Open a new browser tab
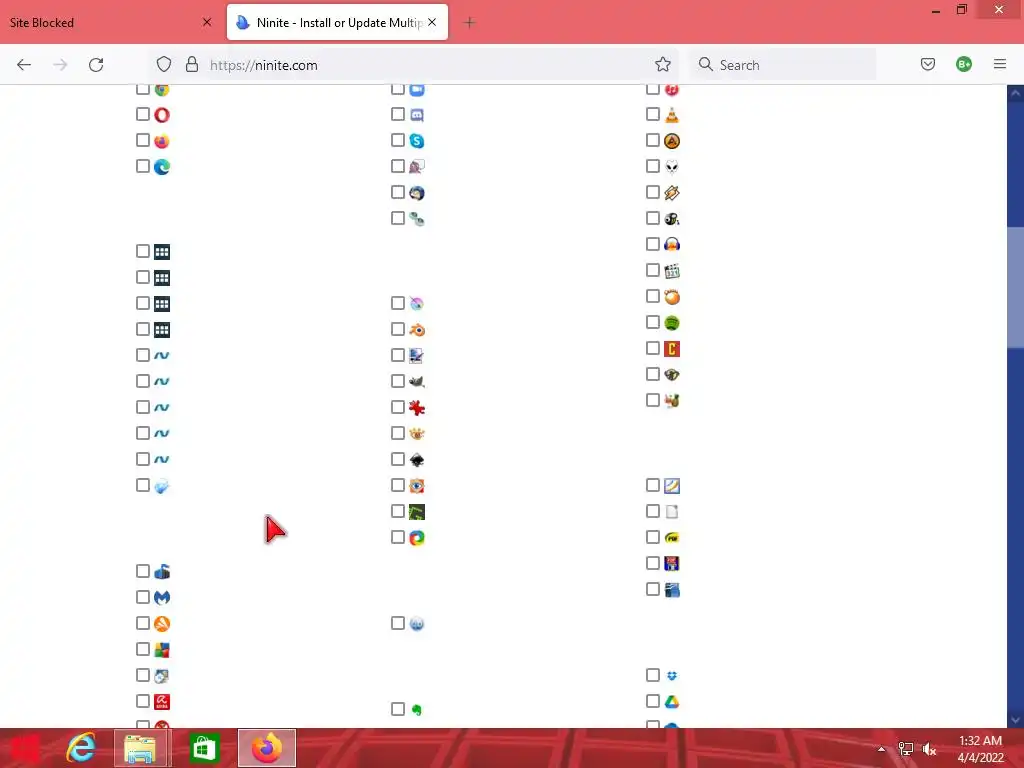This screenshot has height=768, width=1024. point(469,23)
